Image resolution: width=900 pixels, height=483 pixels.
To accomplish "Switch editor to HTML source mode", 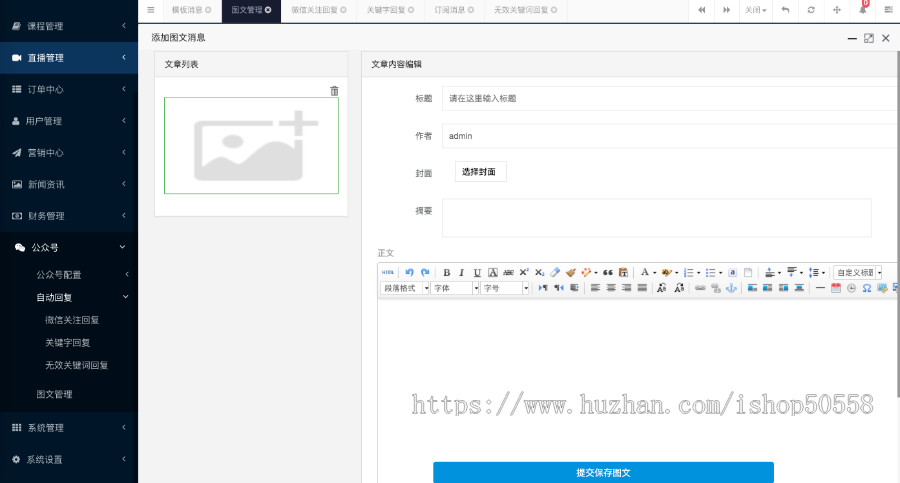I will click(x=388, y=272).
